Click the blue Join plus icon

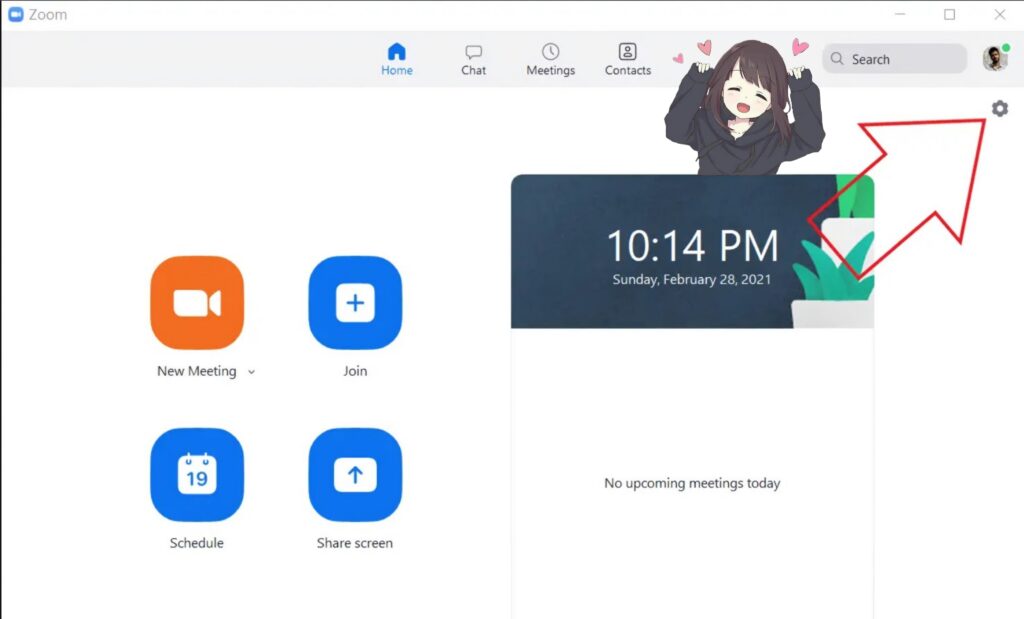355,303
